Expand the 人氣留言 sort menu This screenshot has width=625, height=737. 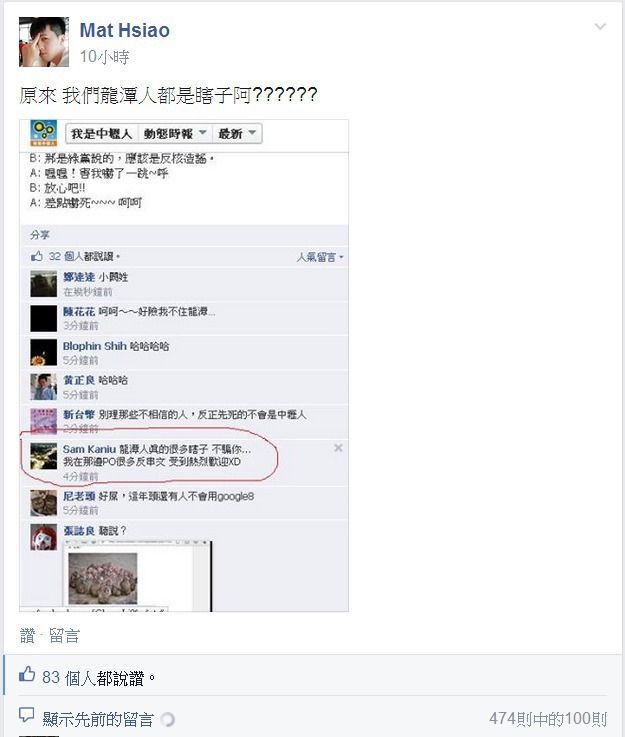[320, 257]
